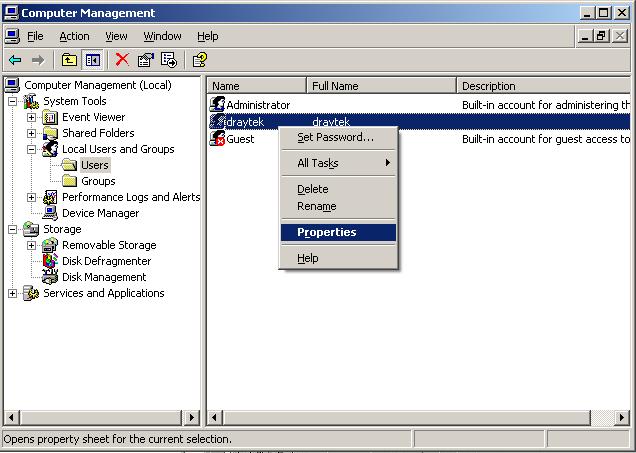The image size is (636, 453).
Task: Collapse the Storage tree node
Action: (x=13, y=229)
